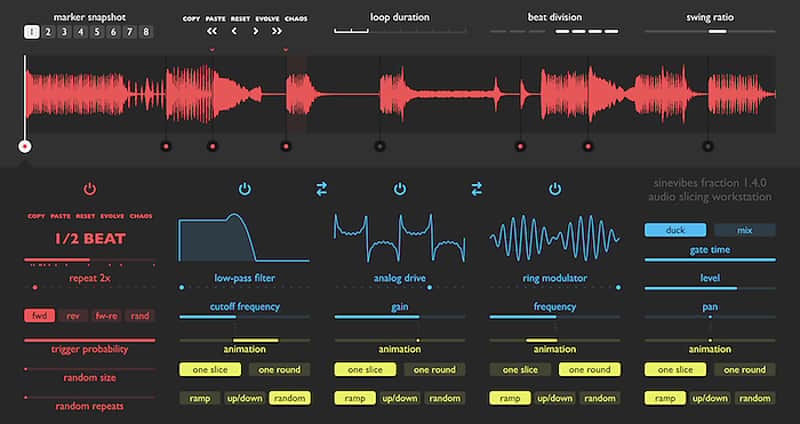This screenshot has width=800, height=424.
Task: Toggle the ring modulator power icon
Action: click(555, 189)
